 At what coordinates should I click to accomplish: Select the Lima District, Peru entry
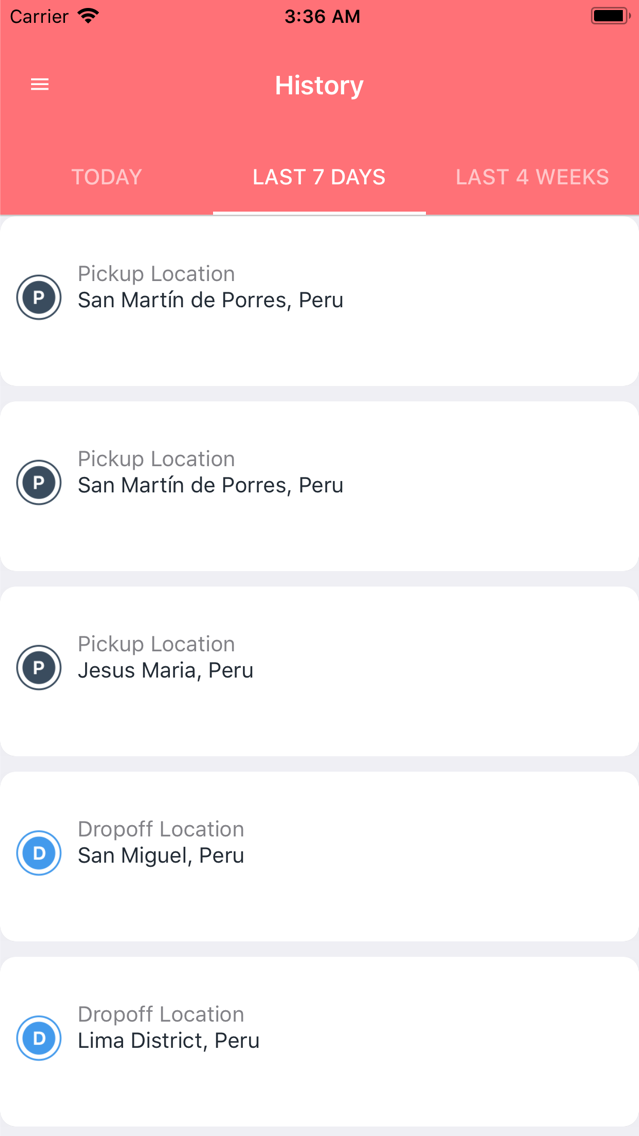(x=320, y=1042)
